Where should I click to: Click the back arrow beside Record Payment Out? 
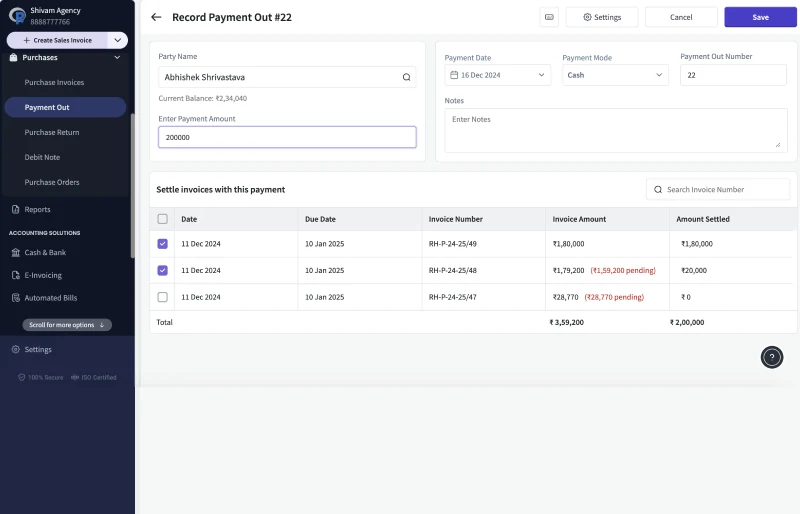[156, 17]
